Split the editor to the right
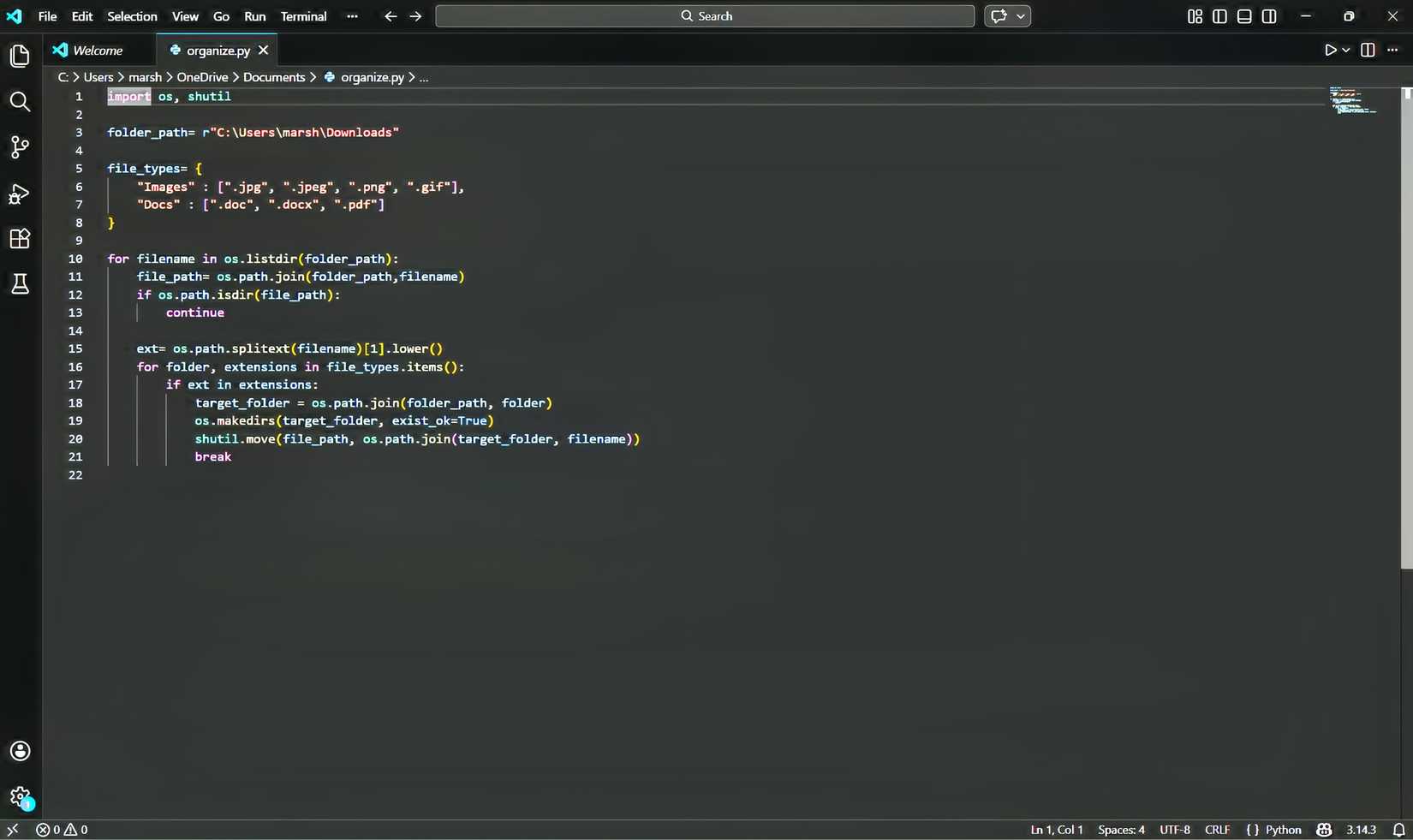 click(1368, 51)
